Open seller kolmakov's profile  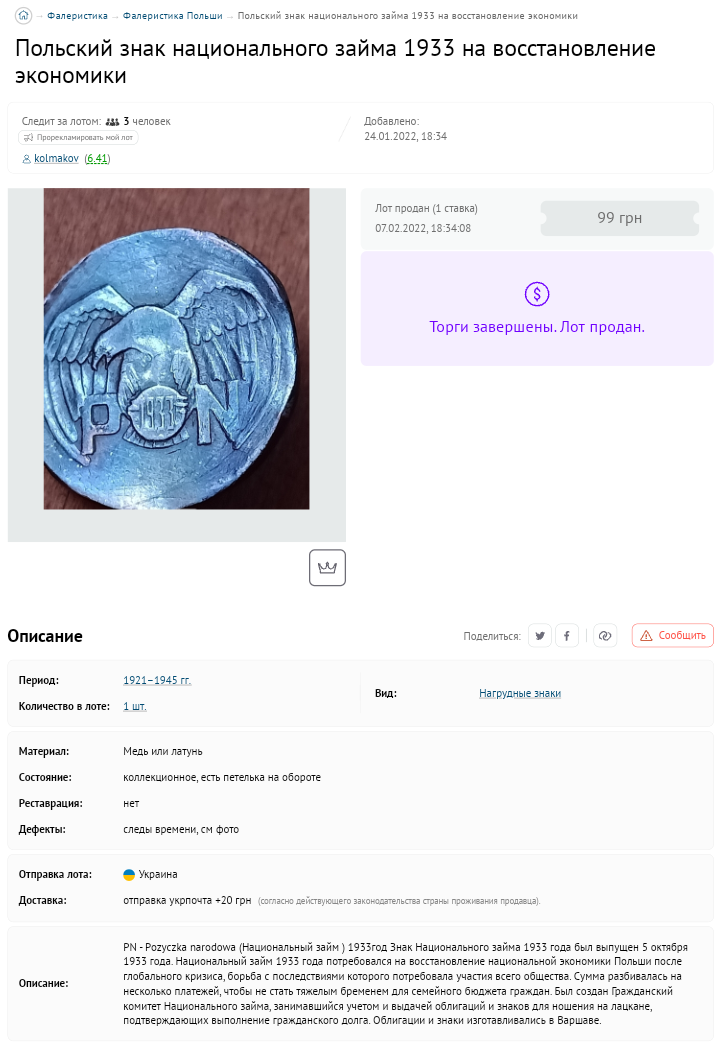(56, 159)
